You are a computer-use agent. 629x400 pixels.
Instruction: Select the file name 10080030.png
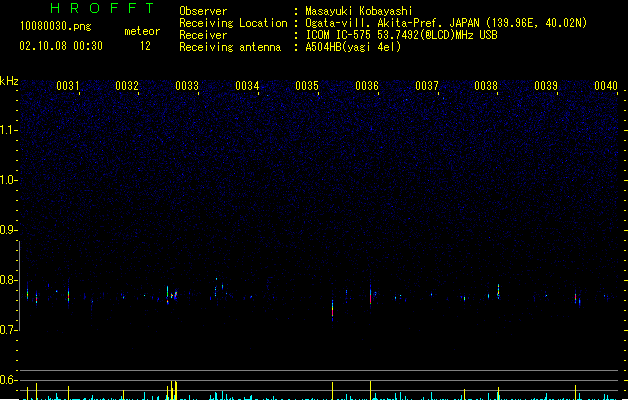pos(56,26)
